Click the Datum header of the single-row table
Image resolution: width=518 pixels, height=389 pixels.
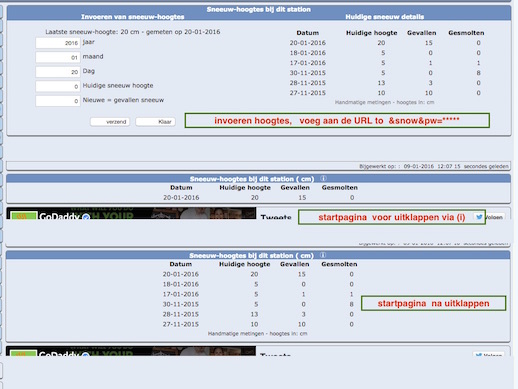coord(181,187)
